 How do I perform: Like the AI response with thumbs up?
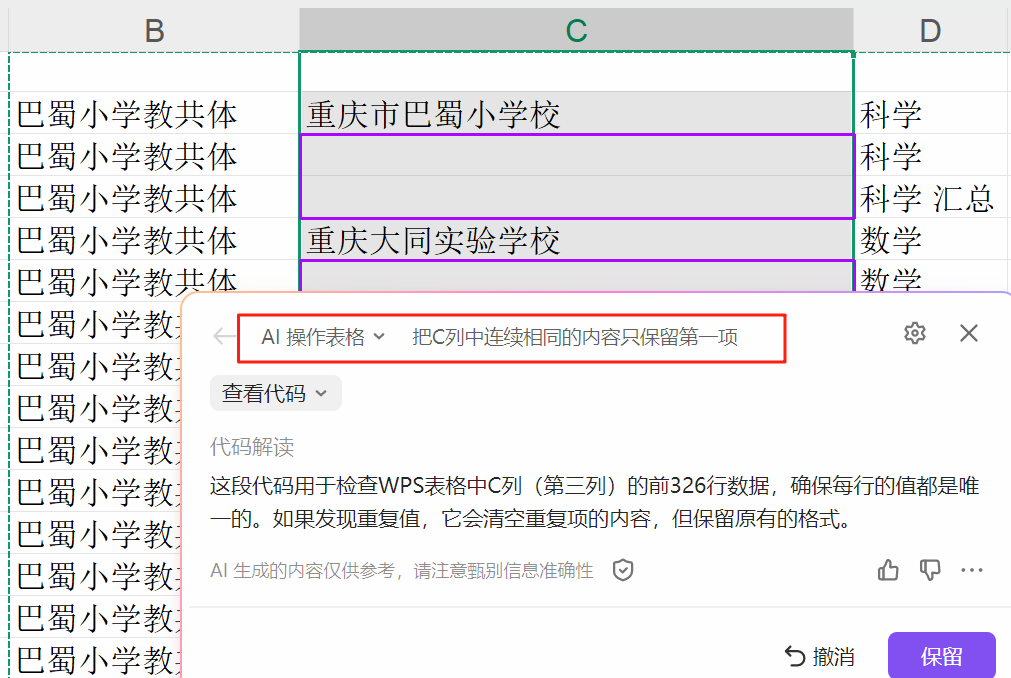click(x=888, y=569)
